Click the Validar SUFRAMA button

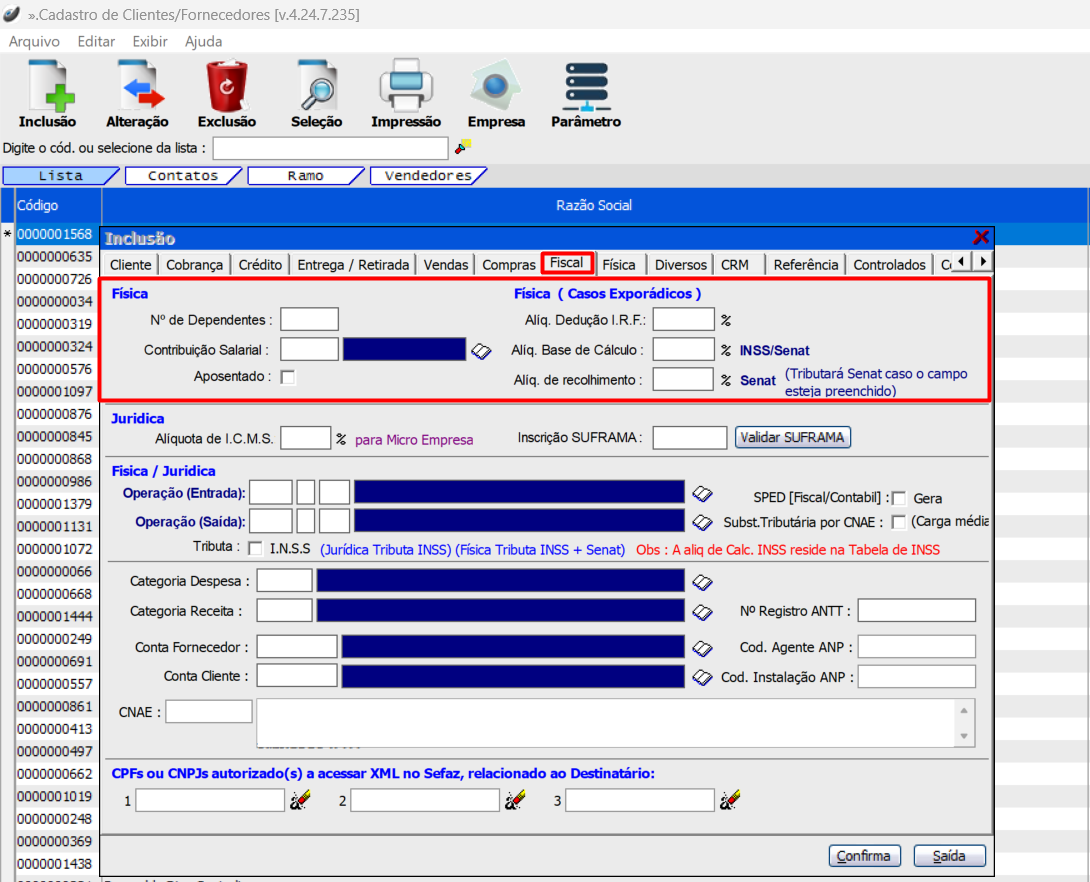(794, 437)
